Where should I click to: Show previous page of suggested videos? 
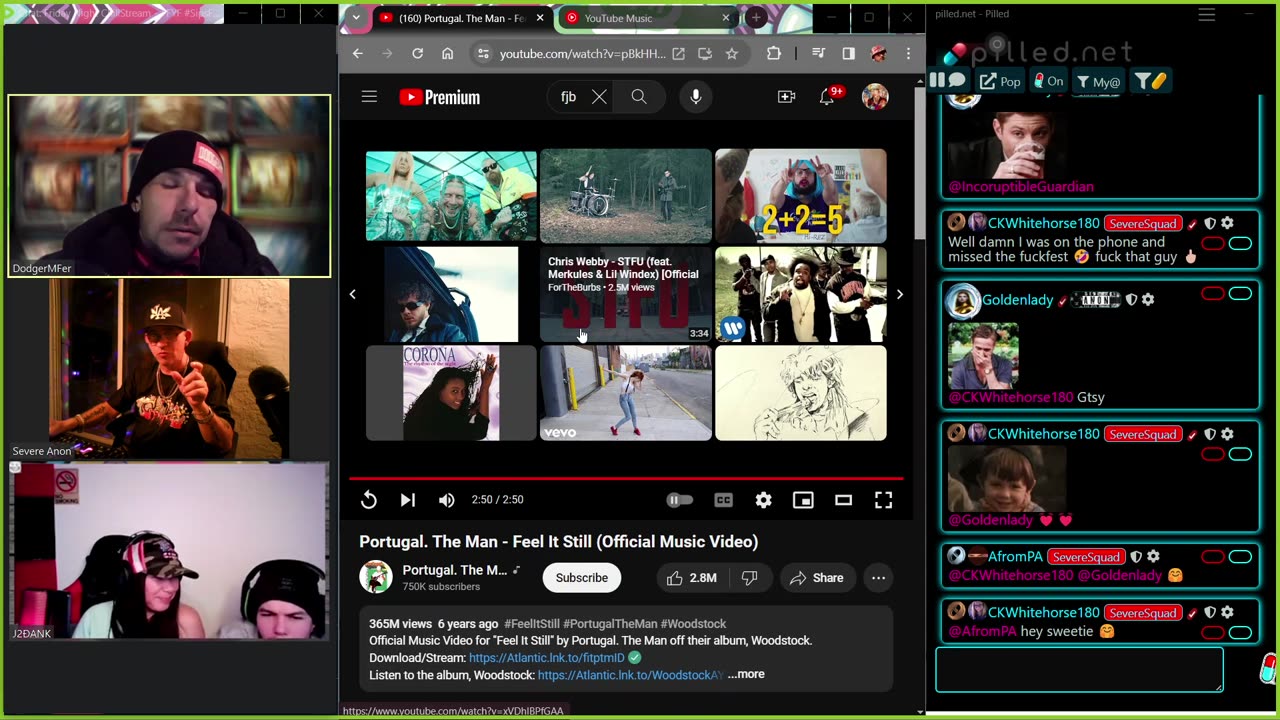pos(352,294)
